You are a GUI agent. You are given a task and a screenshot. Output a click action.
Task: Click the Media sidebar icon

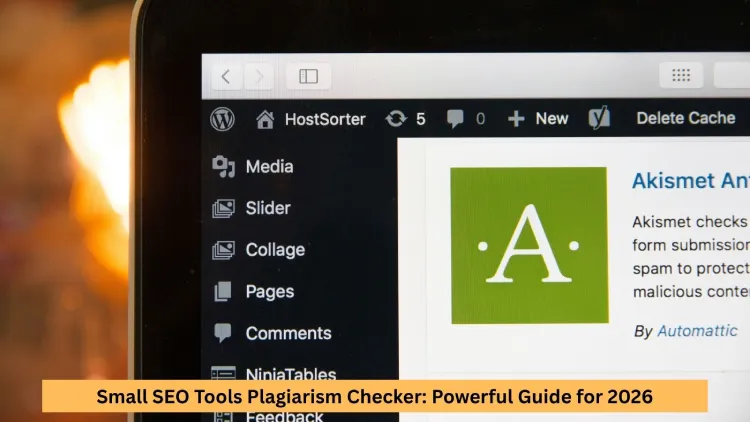[223, 167]
